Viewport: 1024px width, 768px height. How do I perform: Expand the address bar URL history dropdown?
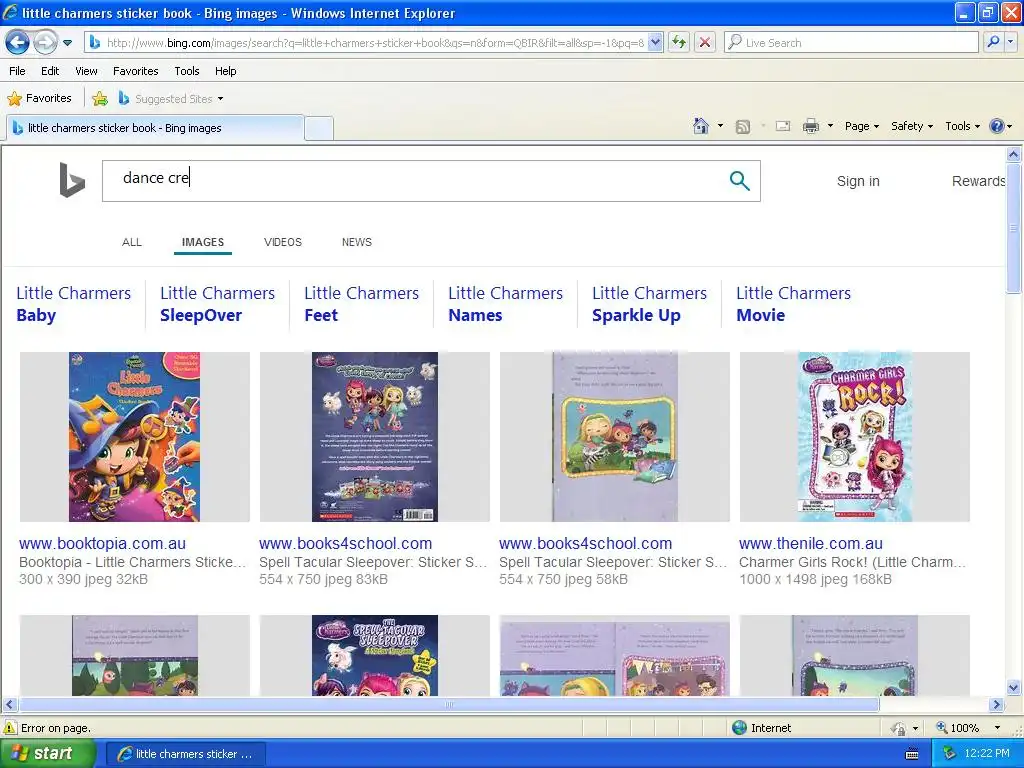pyautogui.click(x=656, y=42)
